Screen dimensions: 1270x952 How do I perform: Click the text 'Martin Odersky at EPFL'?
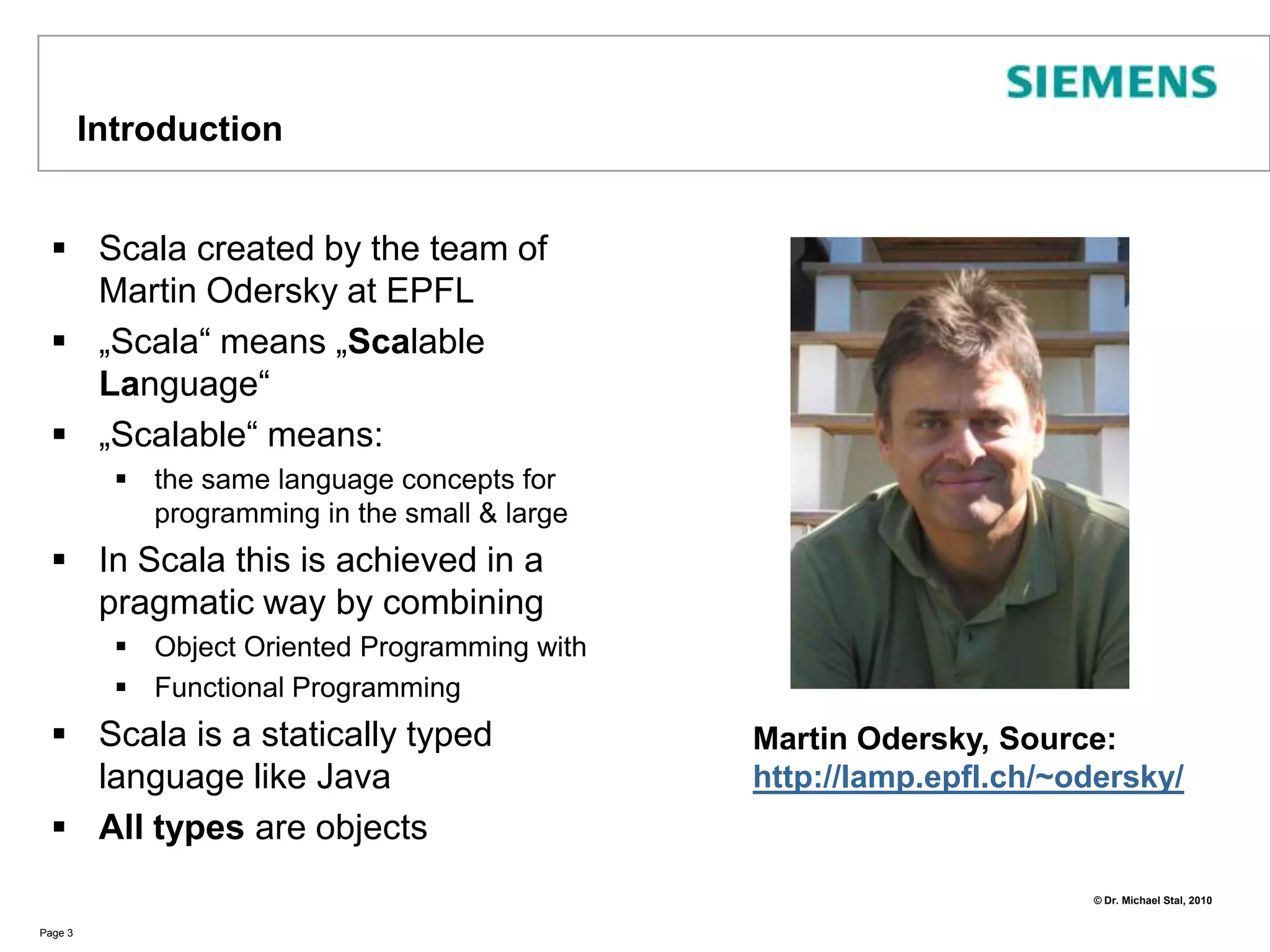pos(286,291)
